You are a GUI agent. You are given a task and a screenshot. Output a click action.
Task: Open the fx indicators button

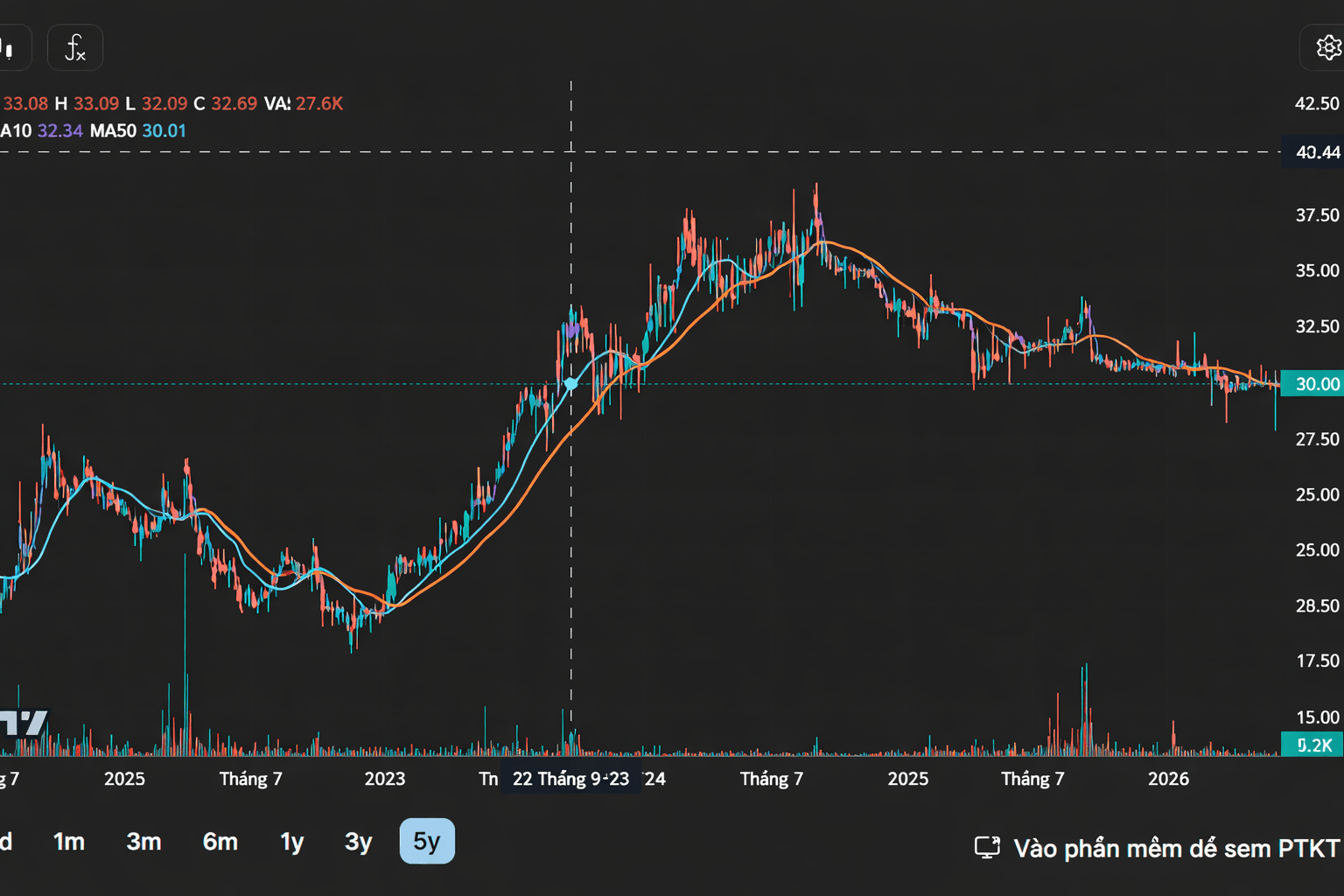pyautogui.click(x=75, y=47)
